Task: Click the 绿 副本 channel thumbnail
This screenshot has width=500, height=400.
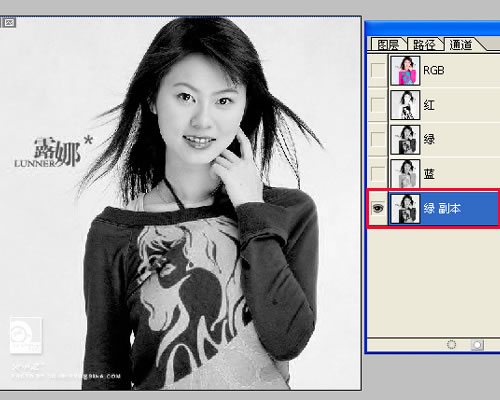Action: pos(405,209)
